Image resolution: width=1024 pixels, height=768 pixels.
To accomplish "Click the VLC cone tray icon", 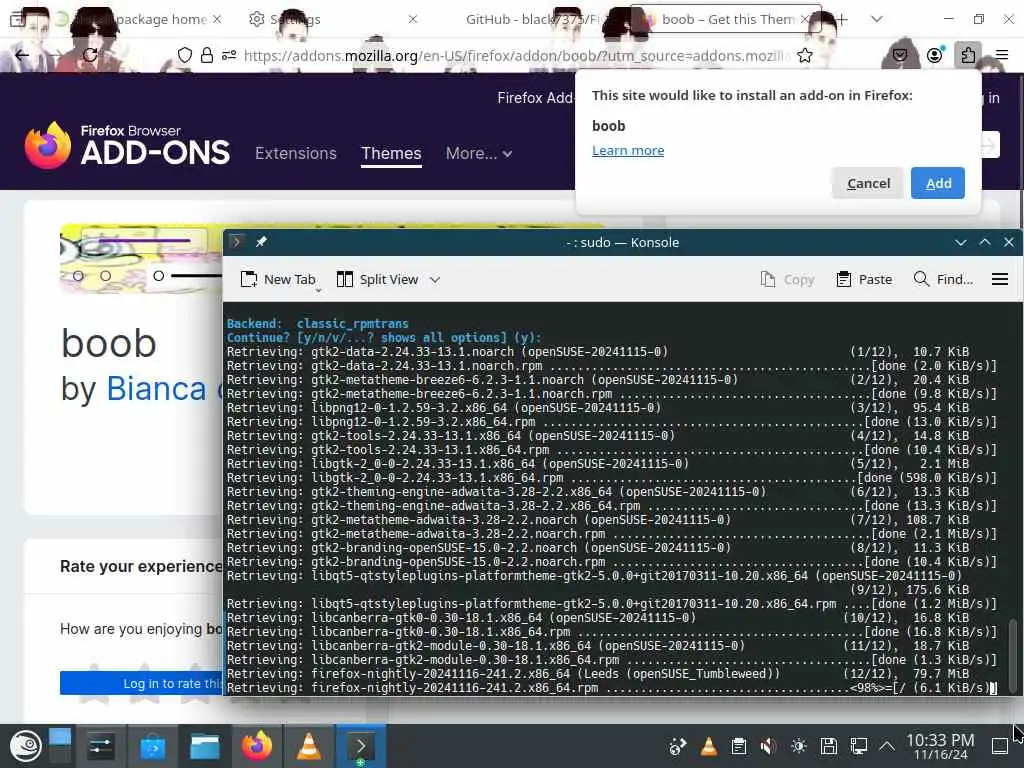I will click(x=709, y=746).
